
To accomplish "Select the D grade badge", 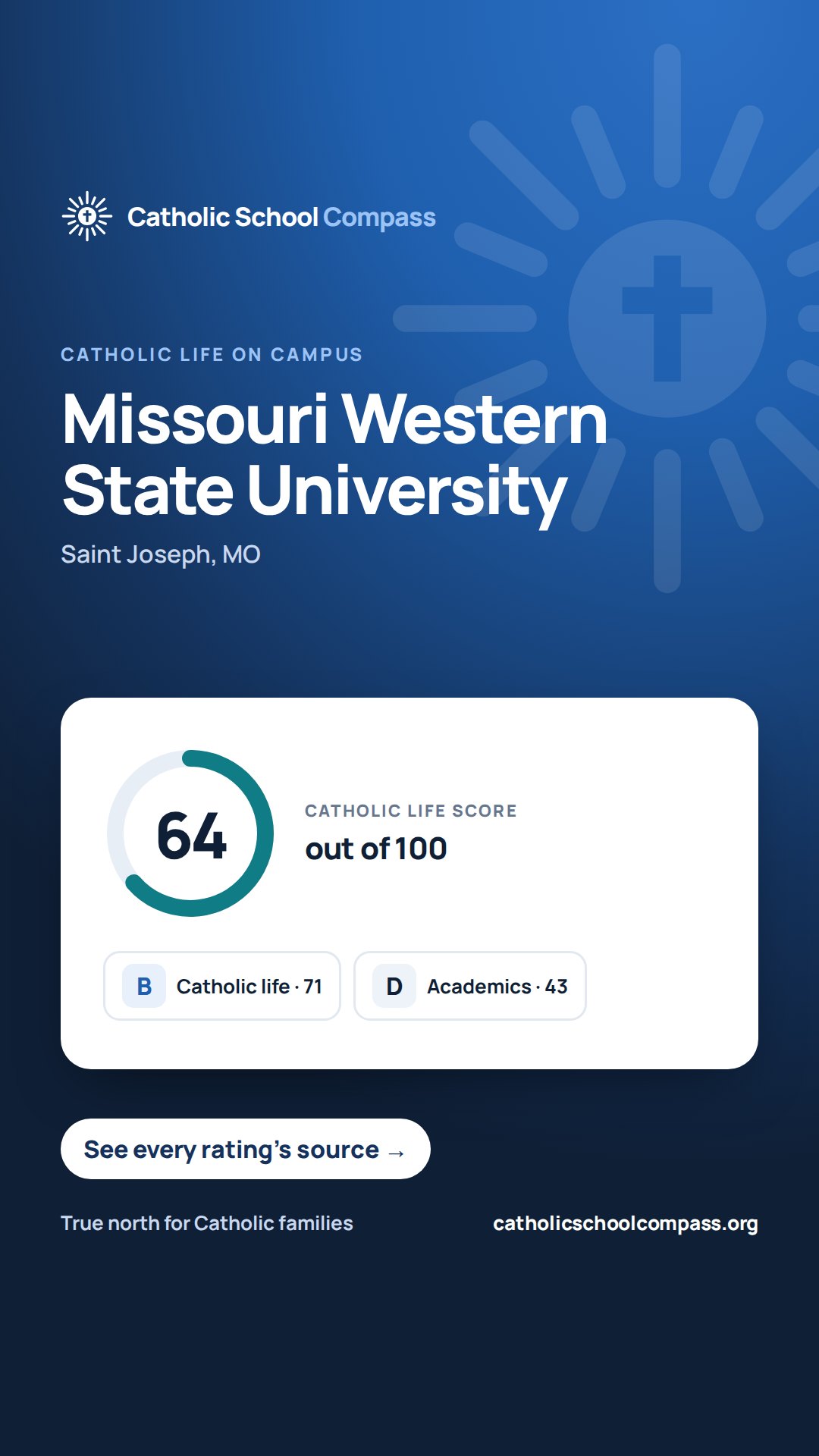I will point(394,986).
